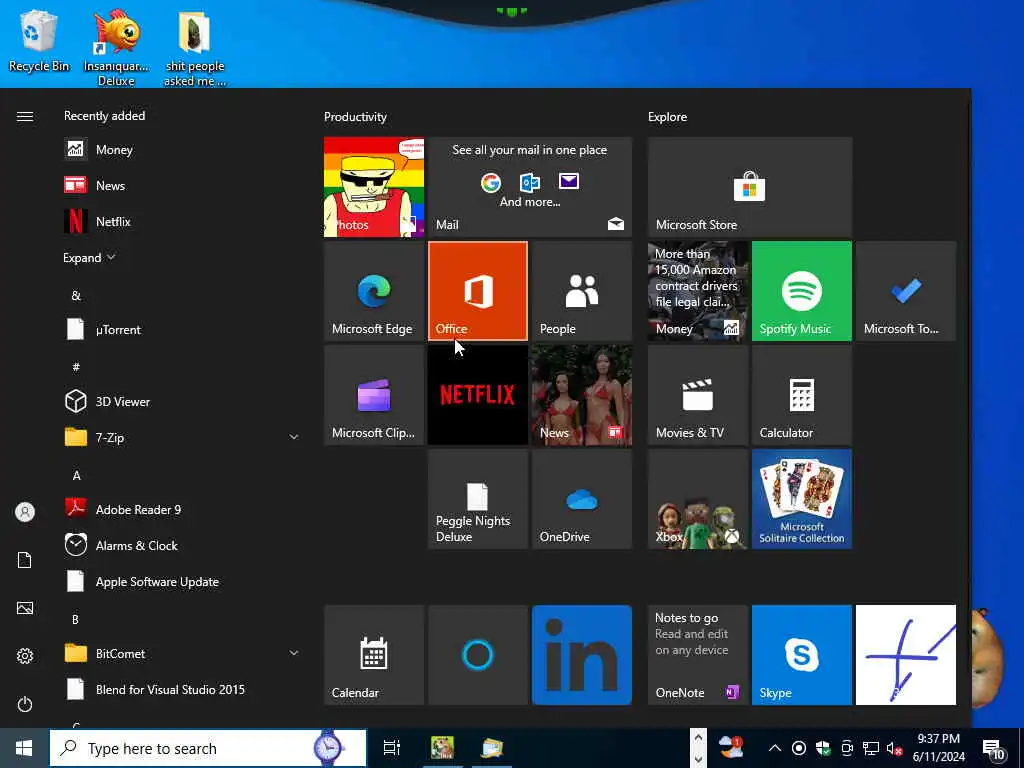Open the notification center

click(994, 748)
